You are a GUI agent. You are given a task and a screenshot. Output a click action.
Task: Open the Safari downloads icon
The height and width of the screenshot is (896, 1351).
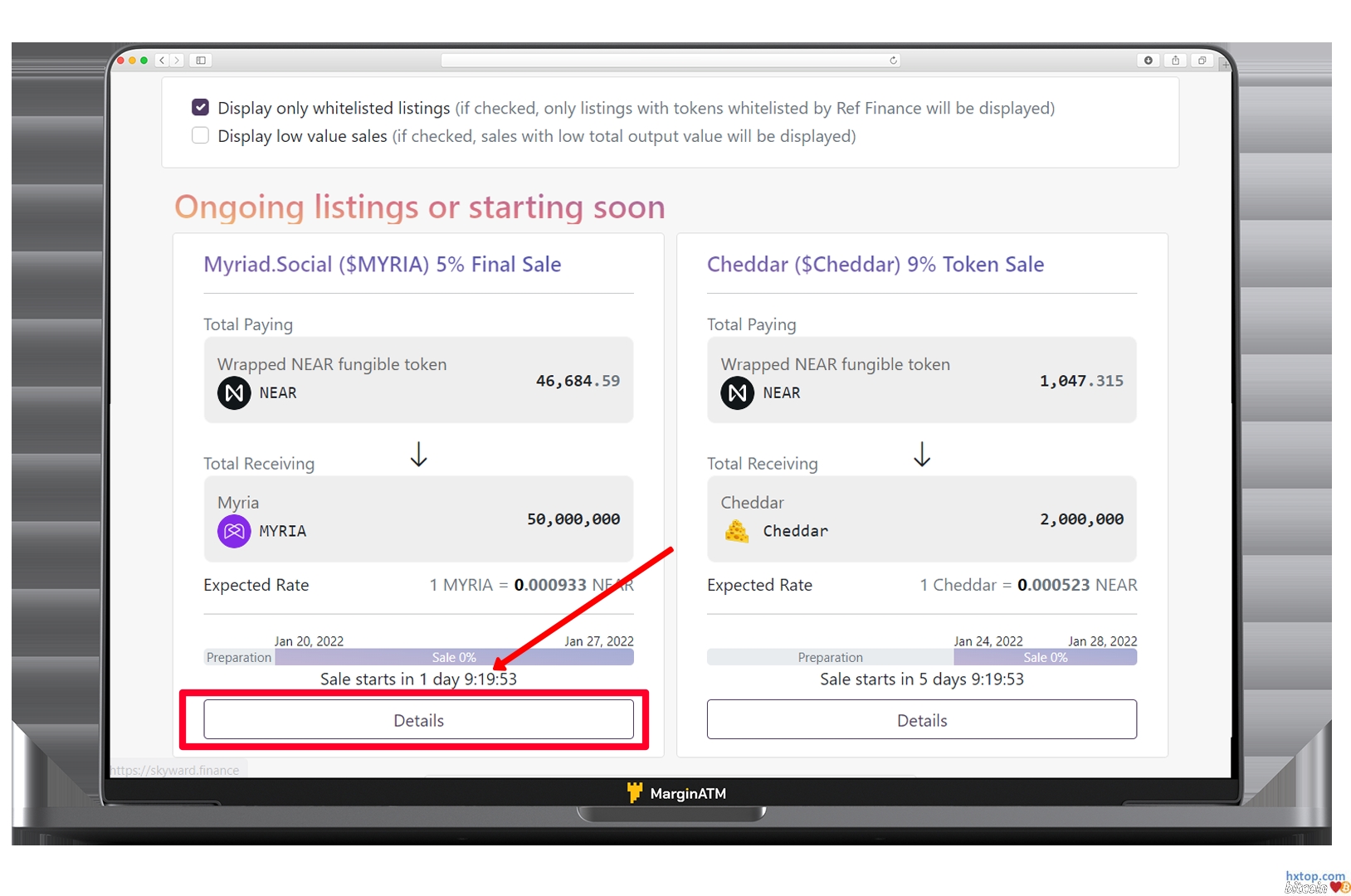tap(1149, 61)
